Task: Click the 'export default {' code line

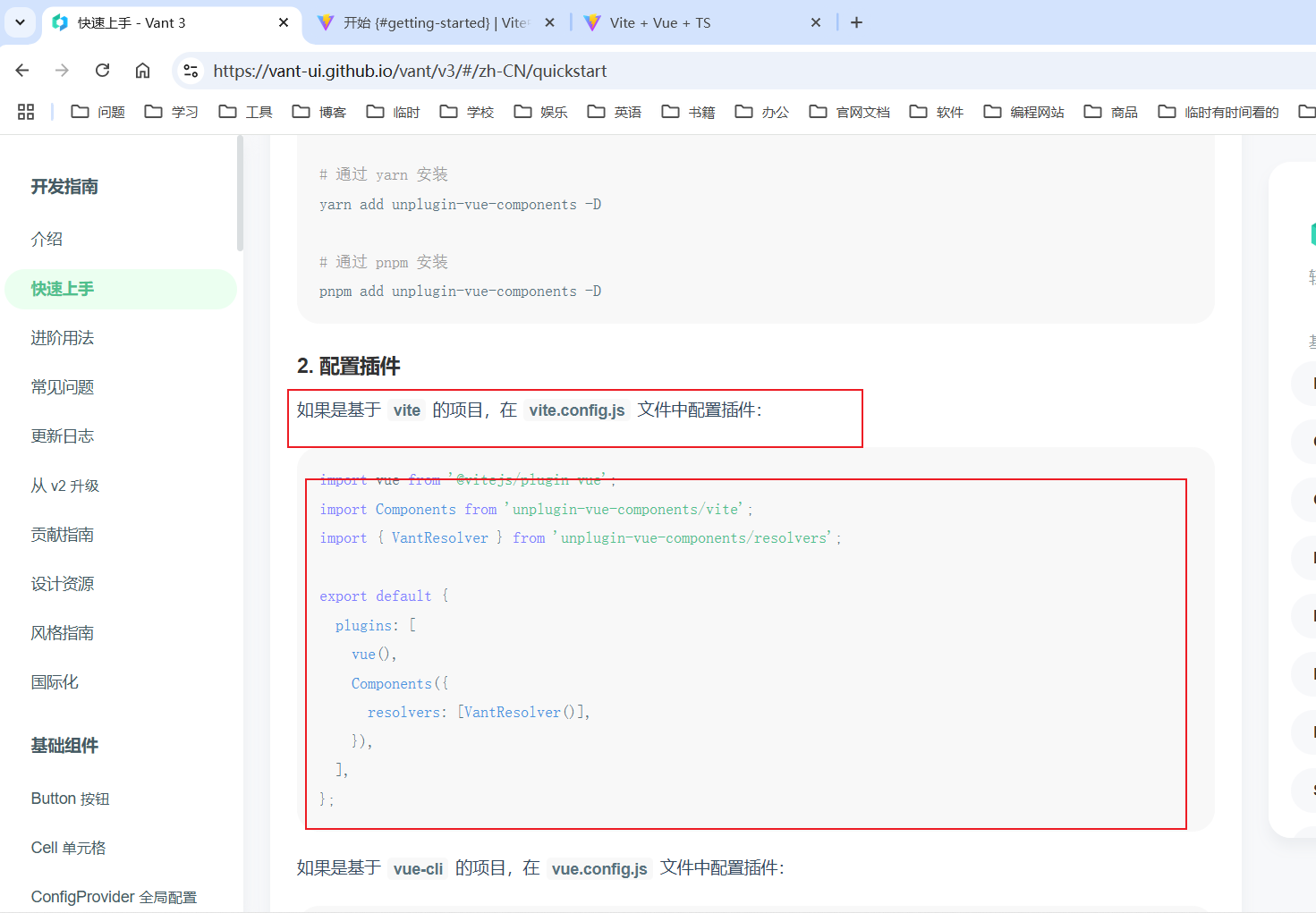Action: coord(384,596)
